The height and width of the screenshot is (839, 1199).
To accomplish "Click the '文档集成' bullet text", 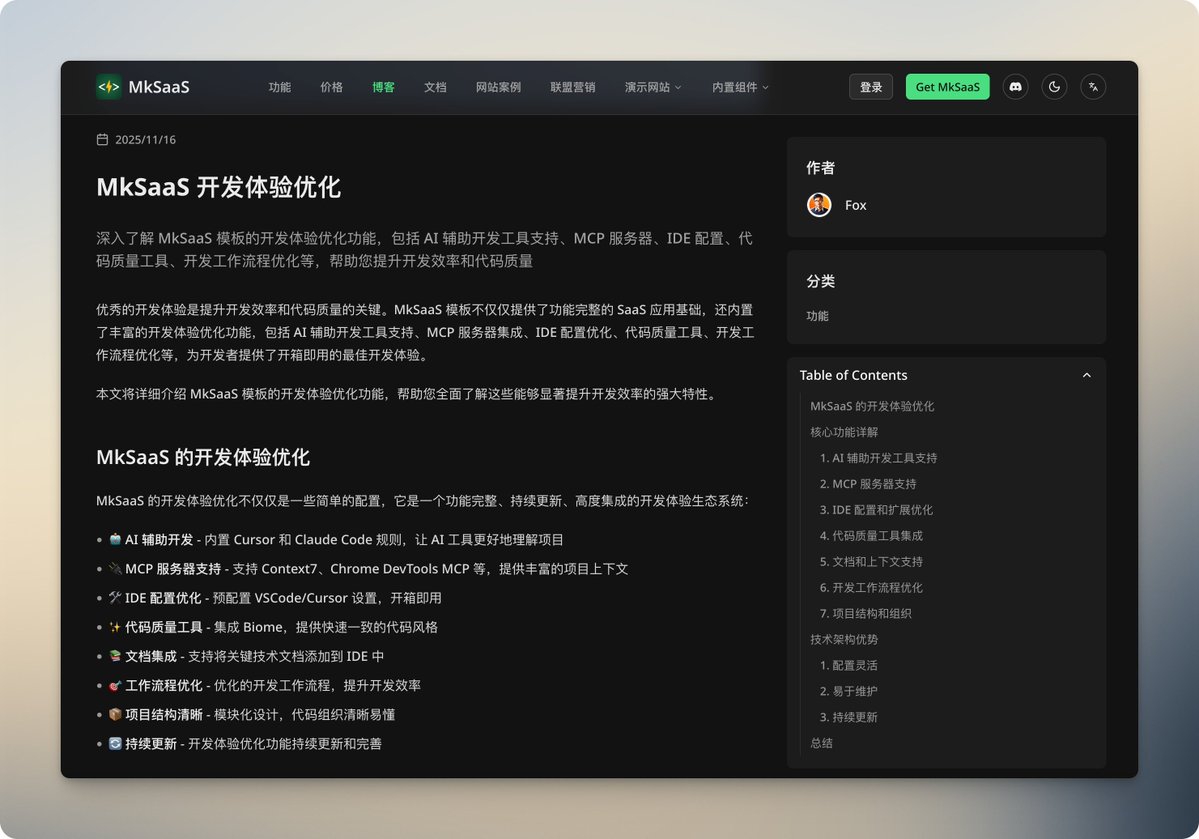I will point(151,656).
